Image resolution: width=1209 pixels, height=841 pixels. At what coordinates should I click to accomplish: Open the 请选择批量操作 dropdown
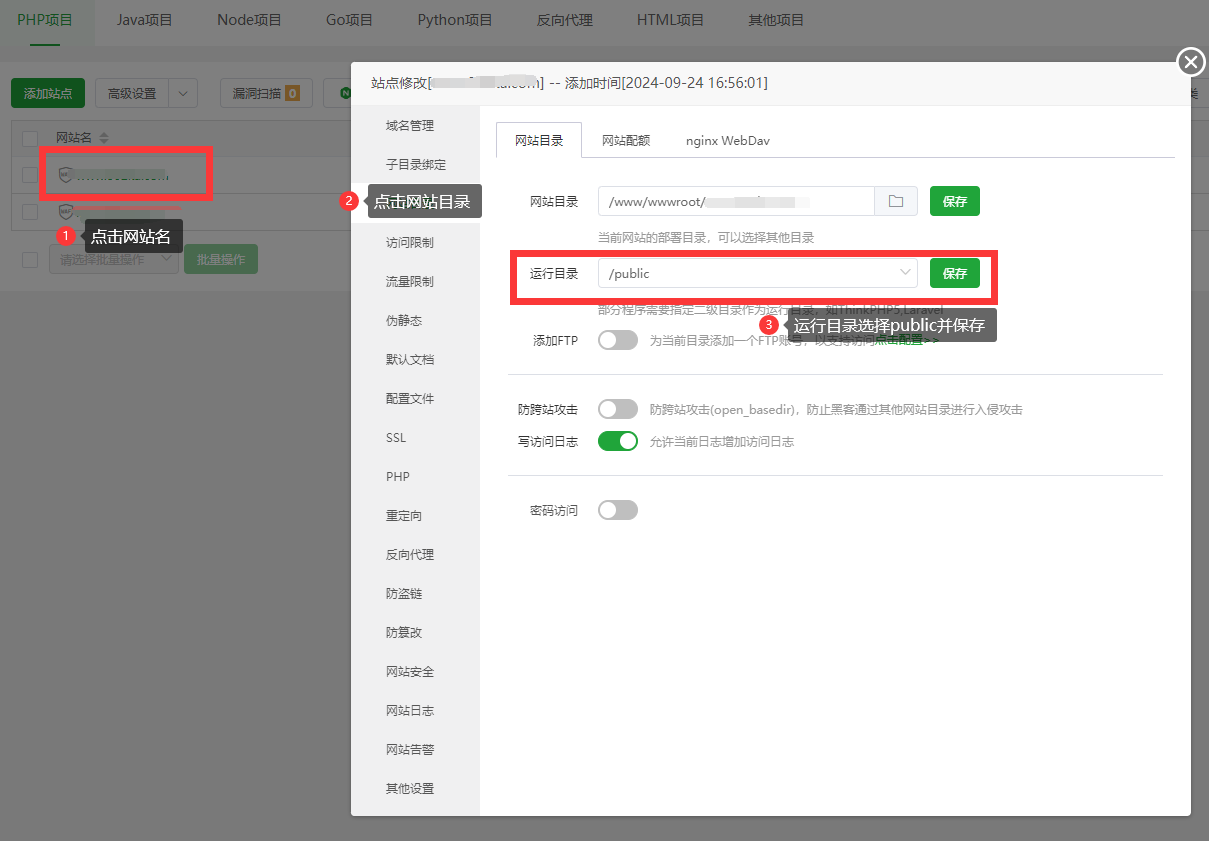113,260
